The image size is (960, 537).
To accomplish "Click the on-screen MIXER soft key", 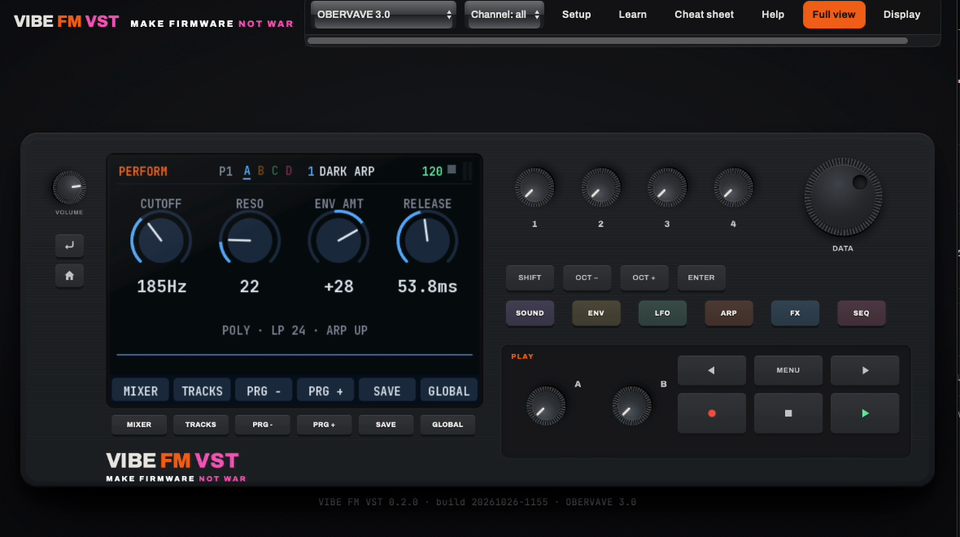I will tap(140, 391).
